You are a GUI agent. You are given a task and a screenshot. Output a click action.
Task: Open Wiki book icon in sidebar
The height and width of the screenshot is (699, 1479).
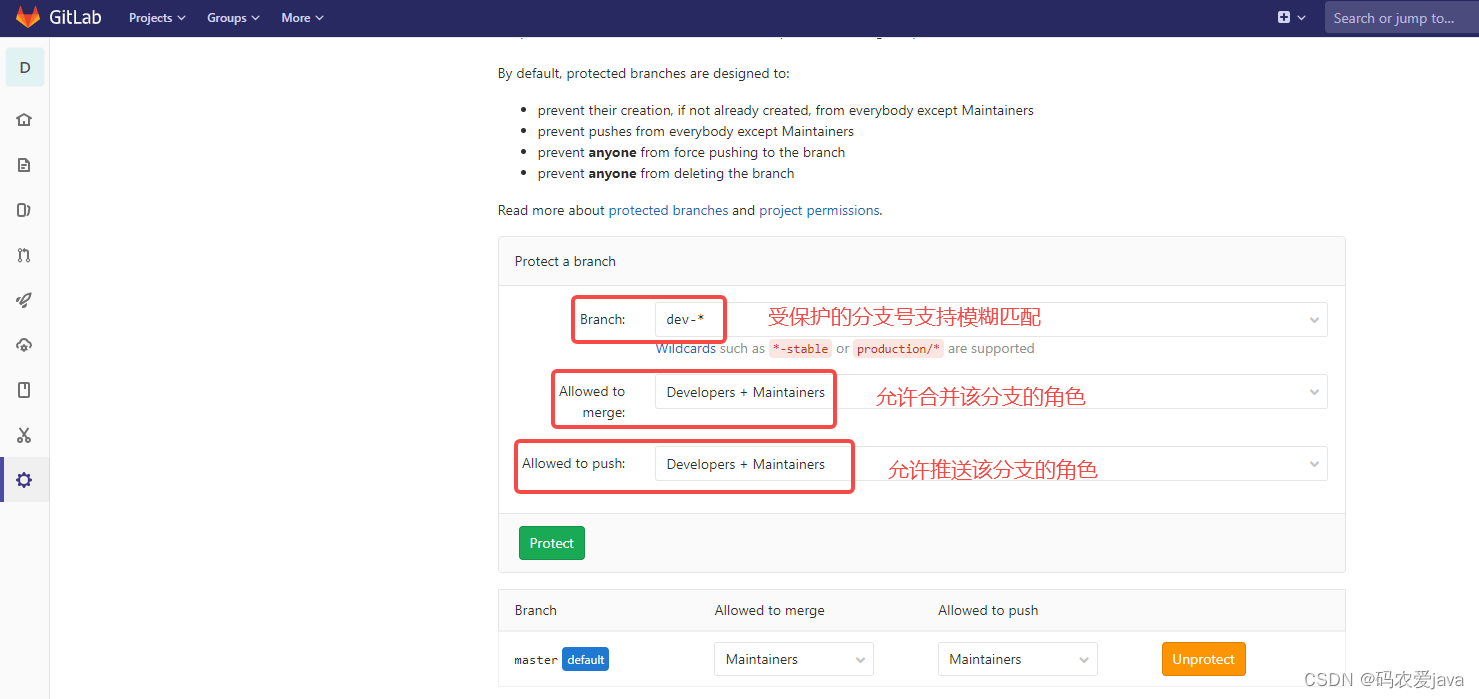click(x=24, y=390)
